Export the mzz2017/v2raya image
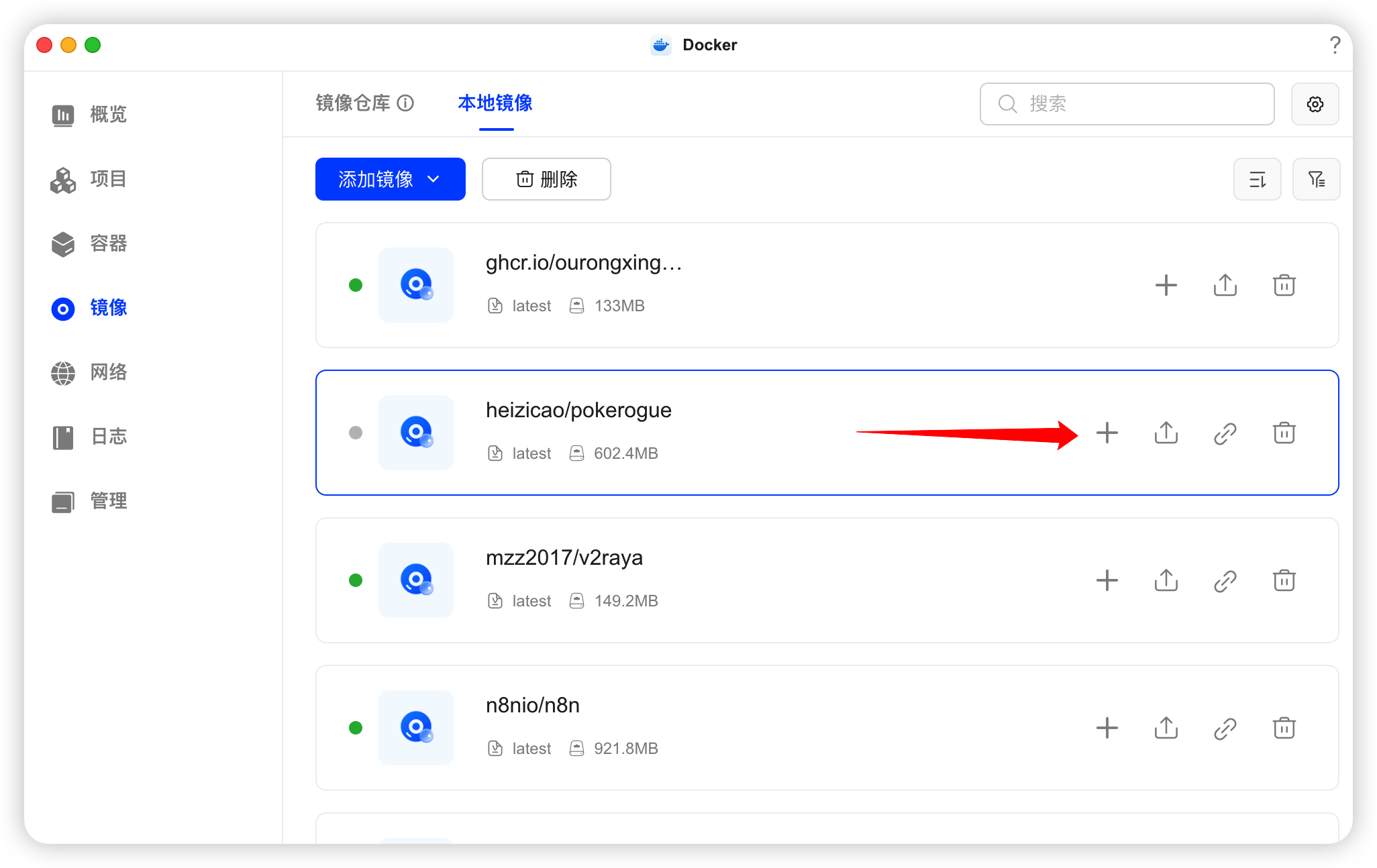Viewport: 1377px width, 868px height. pos(1166,580)
